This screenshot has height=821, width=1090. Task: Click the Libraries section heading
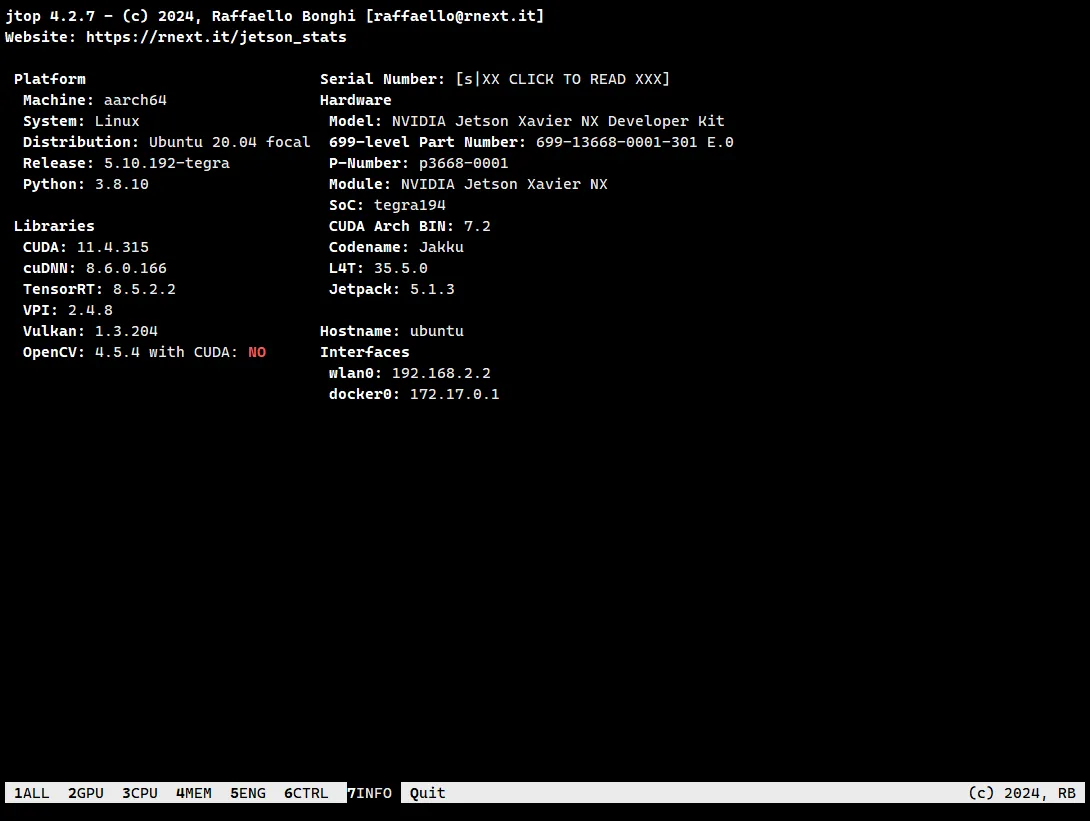(54, 226)
